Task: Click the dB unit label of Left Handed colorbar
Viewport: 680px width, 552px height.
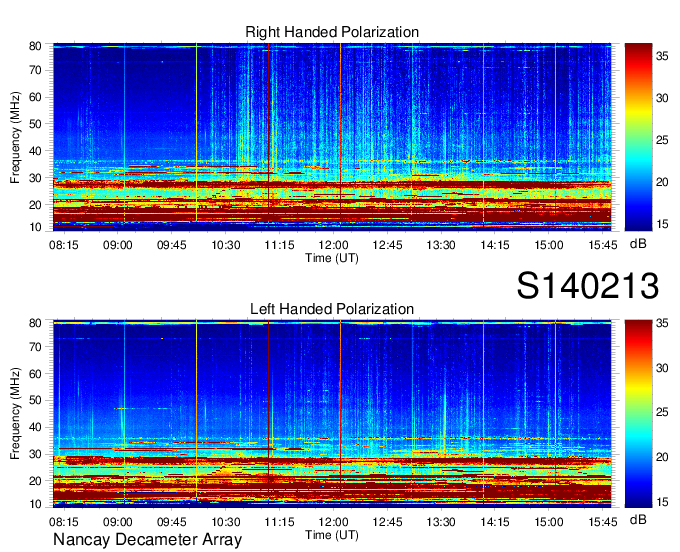Action: pyautogui.click(x=638, y=519)
